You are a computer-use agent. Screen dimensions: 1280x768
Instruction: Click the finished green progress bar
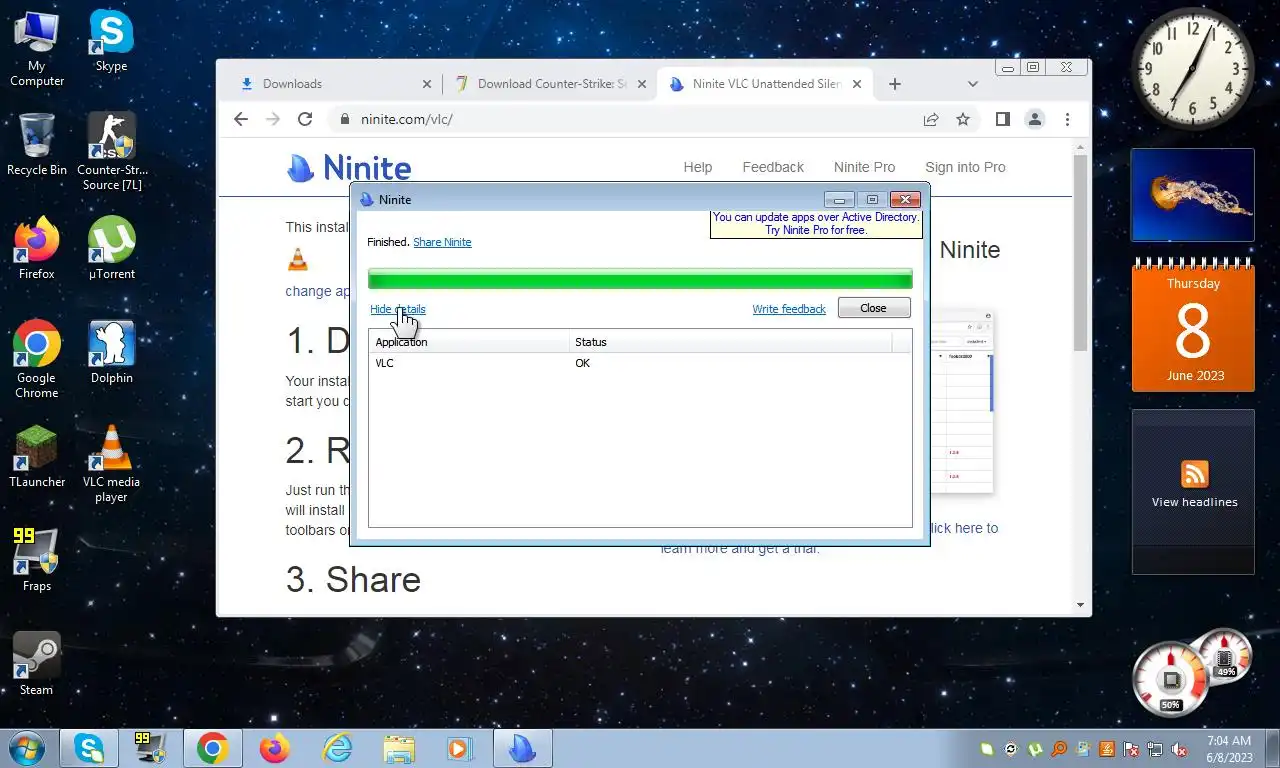(640, 279)
